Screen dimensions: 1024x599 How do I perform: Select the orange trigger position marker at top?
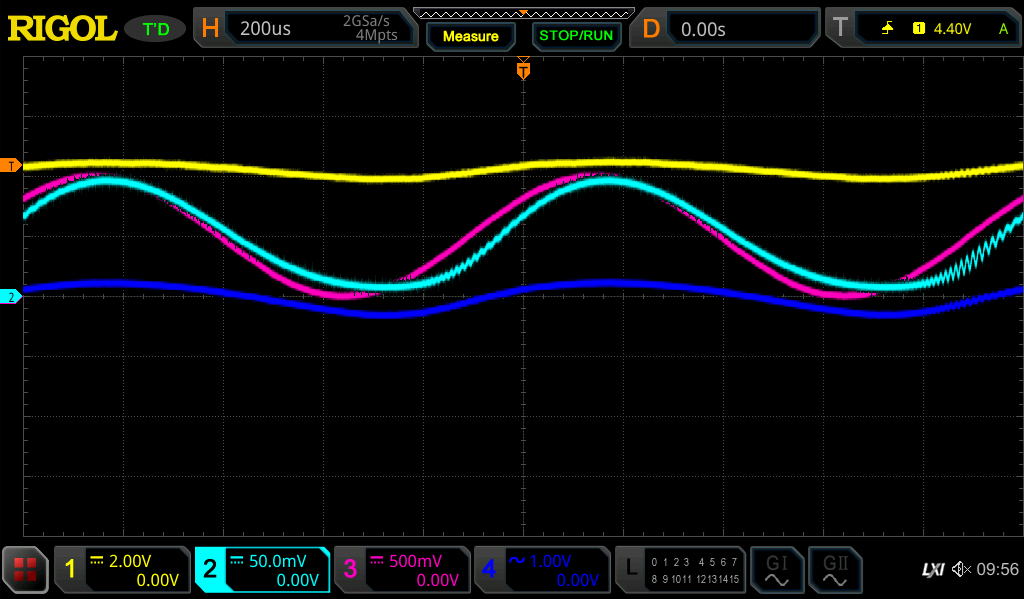click(x=523, y=69)
